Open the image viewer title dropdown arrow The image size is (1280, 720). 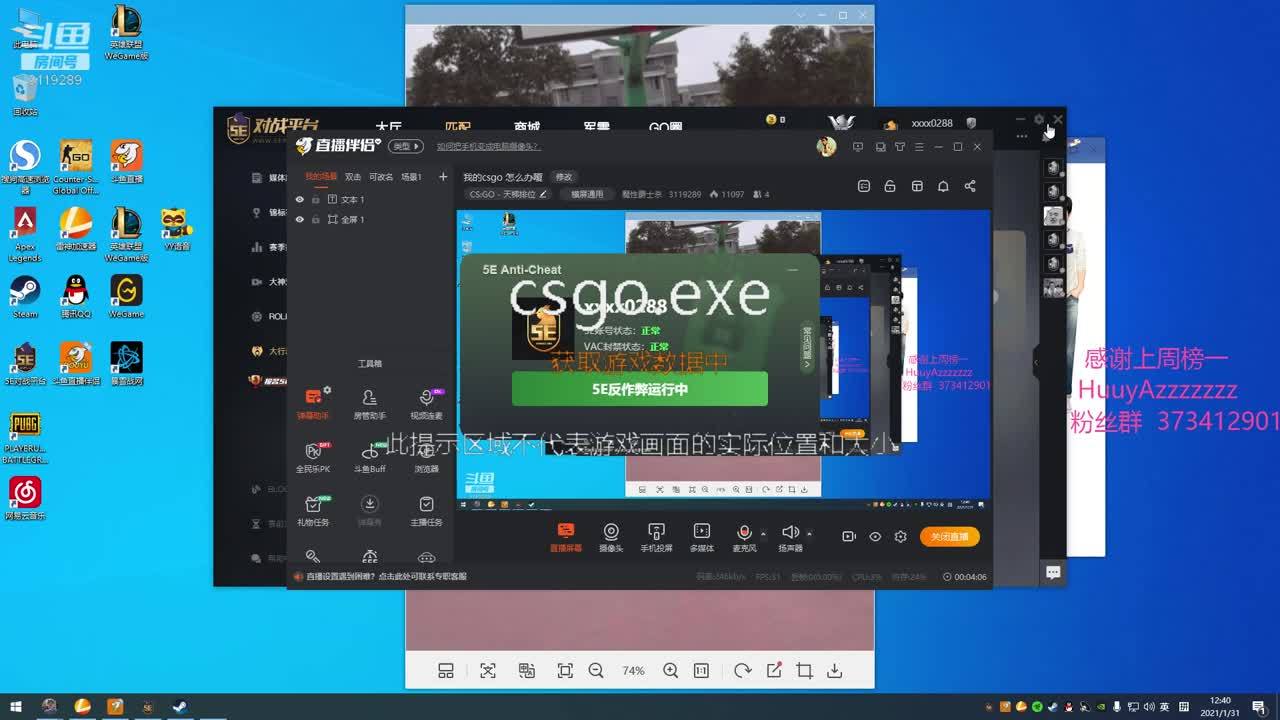pyautogui.click(x=800, y=16)
